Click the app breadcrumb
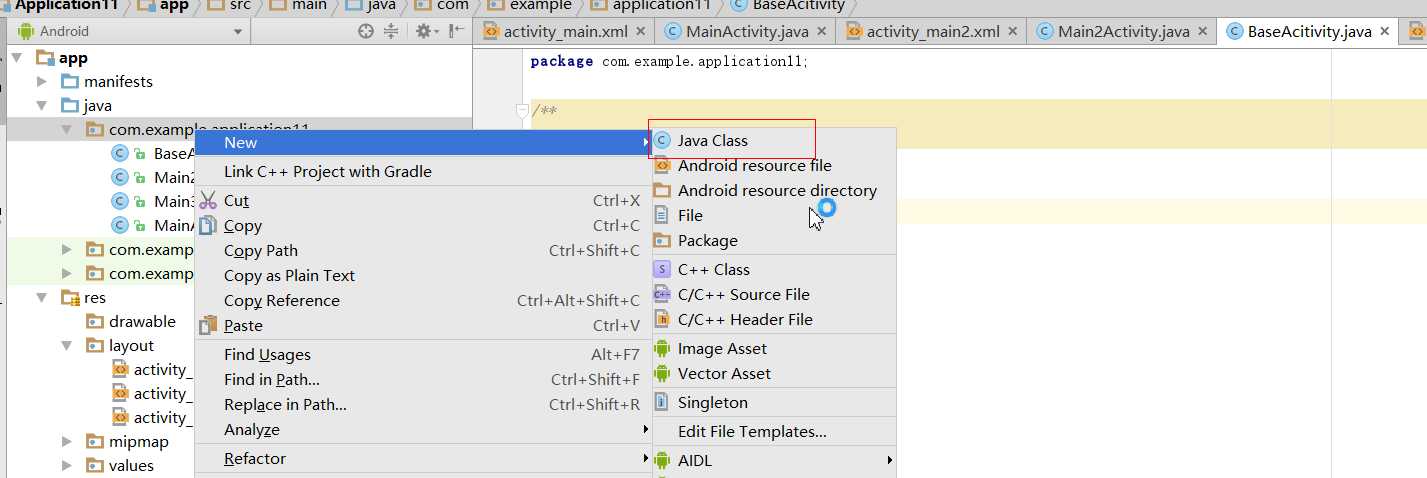1427x478 pixels. pos(163,6)
